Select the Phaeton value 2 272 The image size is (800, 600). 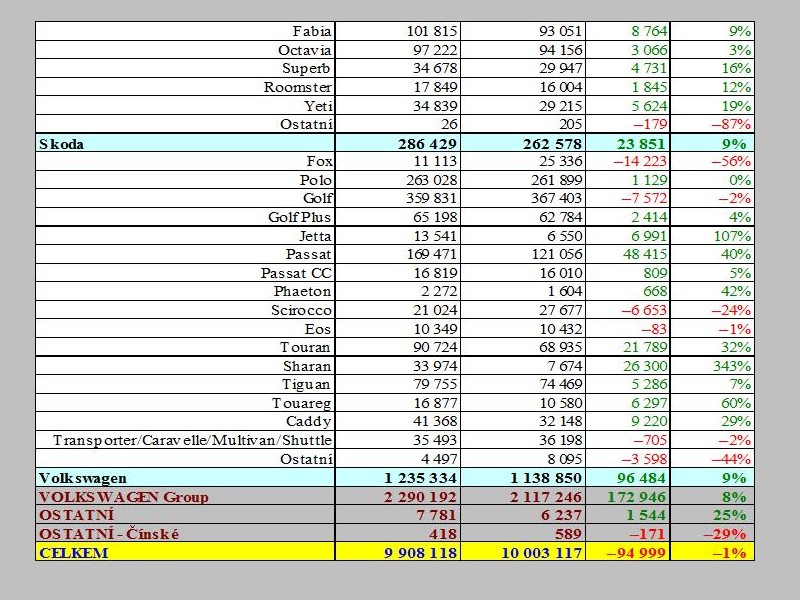click(x=439, y=291)
